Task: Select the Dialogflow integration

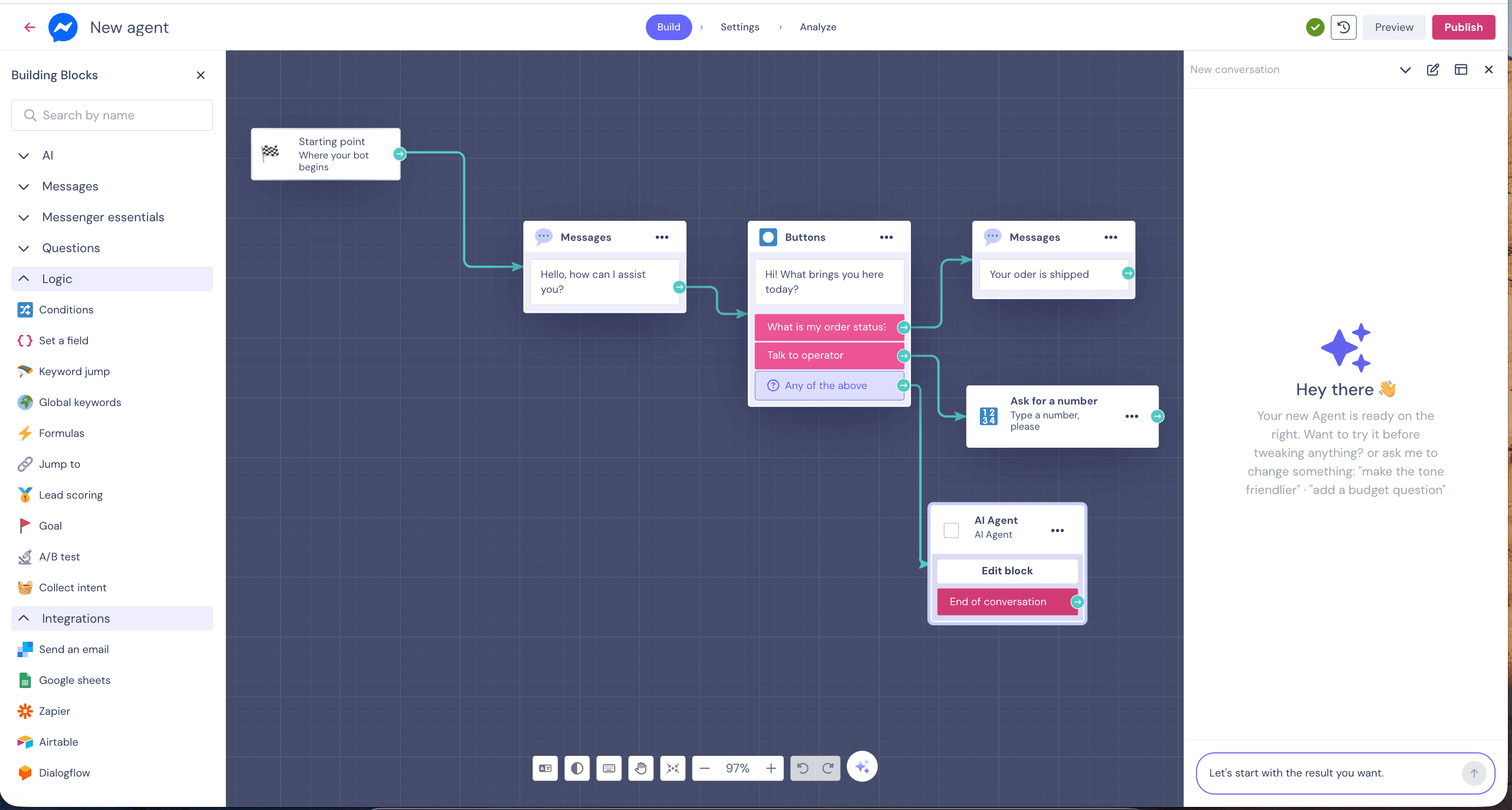Action: click(54, 772)
